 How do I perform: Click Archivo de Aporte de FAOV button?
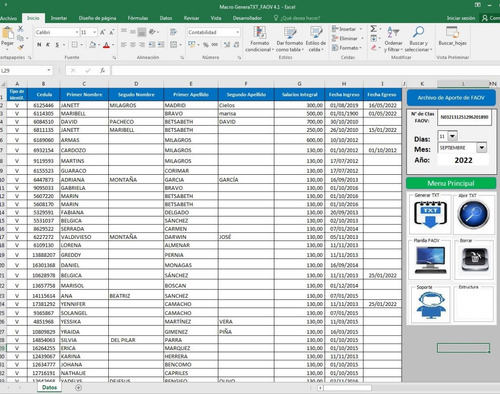(451, 98)
